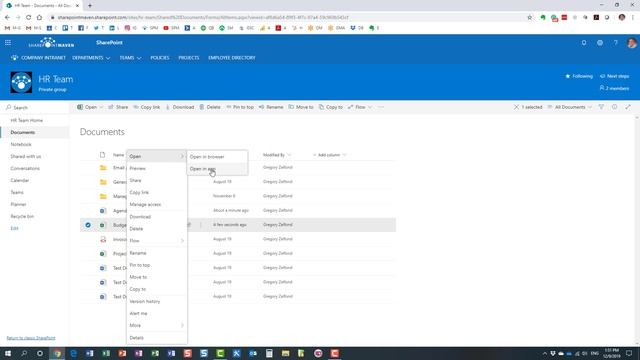Choose Preview in the context menu
This screenshot has width=640, height=360.
point(157,169)
